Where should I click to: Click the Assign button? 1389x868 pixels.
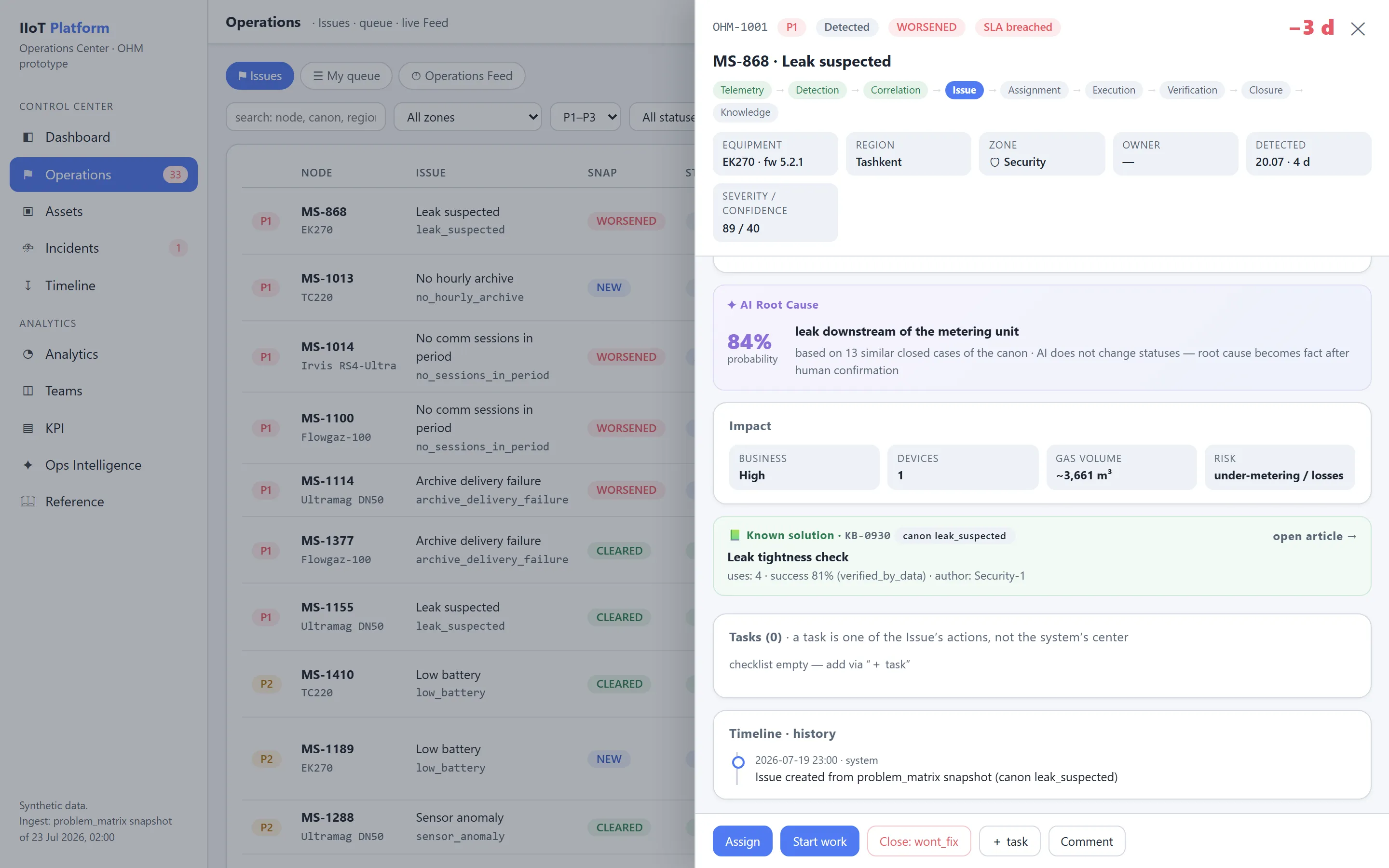click(742, 841)
